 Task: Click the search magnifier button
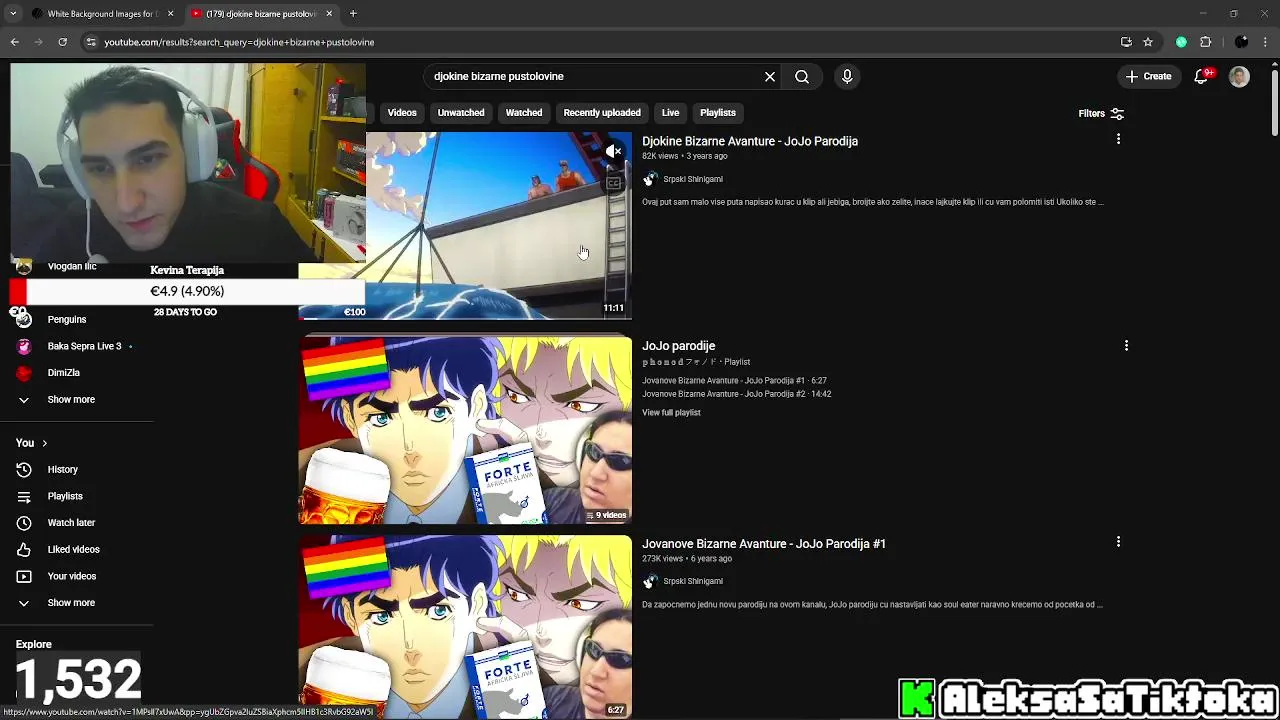click(802, 76)
